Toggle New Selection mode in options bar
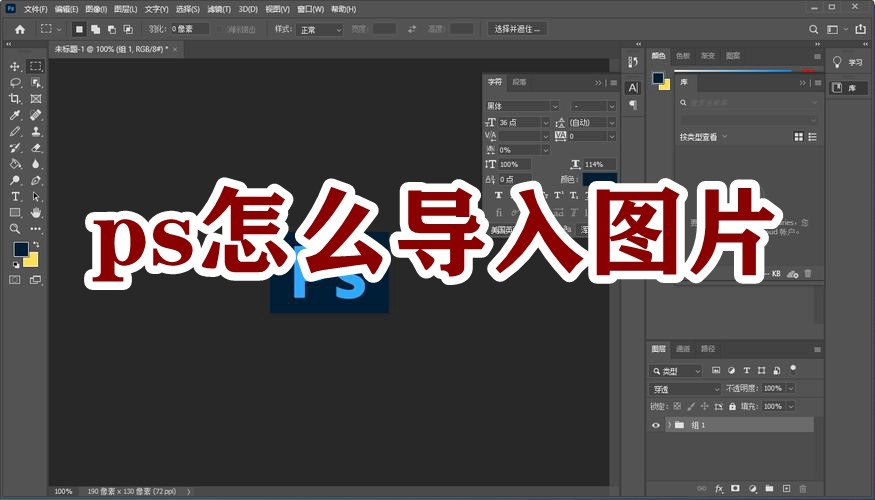The height and width of the screenshot is (500, 875). coord(79,30)
